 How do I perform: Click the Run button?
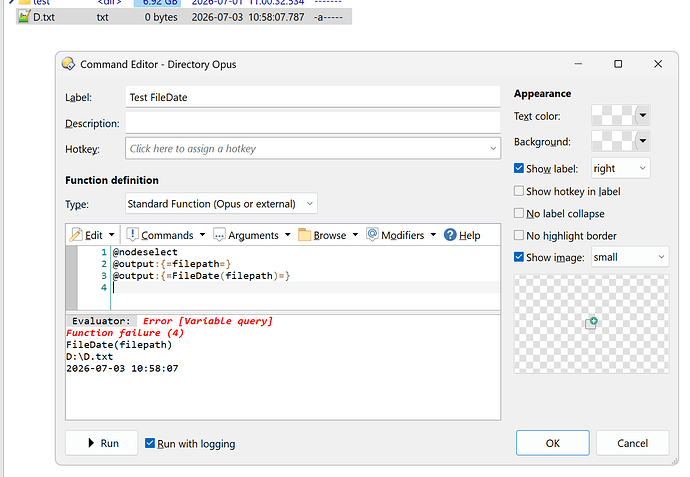[102, 443]
